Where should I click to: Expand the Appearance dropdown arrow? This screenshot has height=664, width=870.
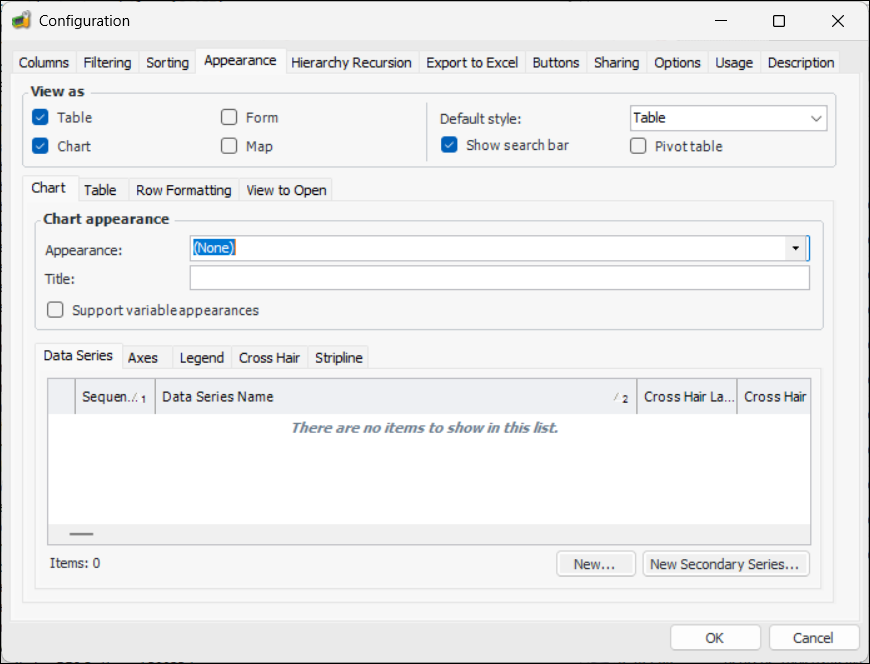796,248
